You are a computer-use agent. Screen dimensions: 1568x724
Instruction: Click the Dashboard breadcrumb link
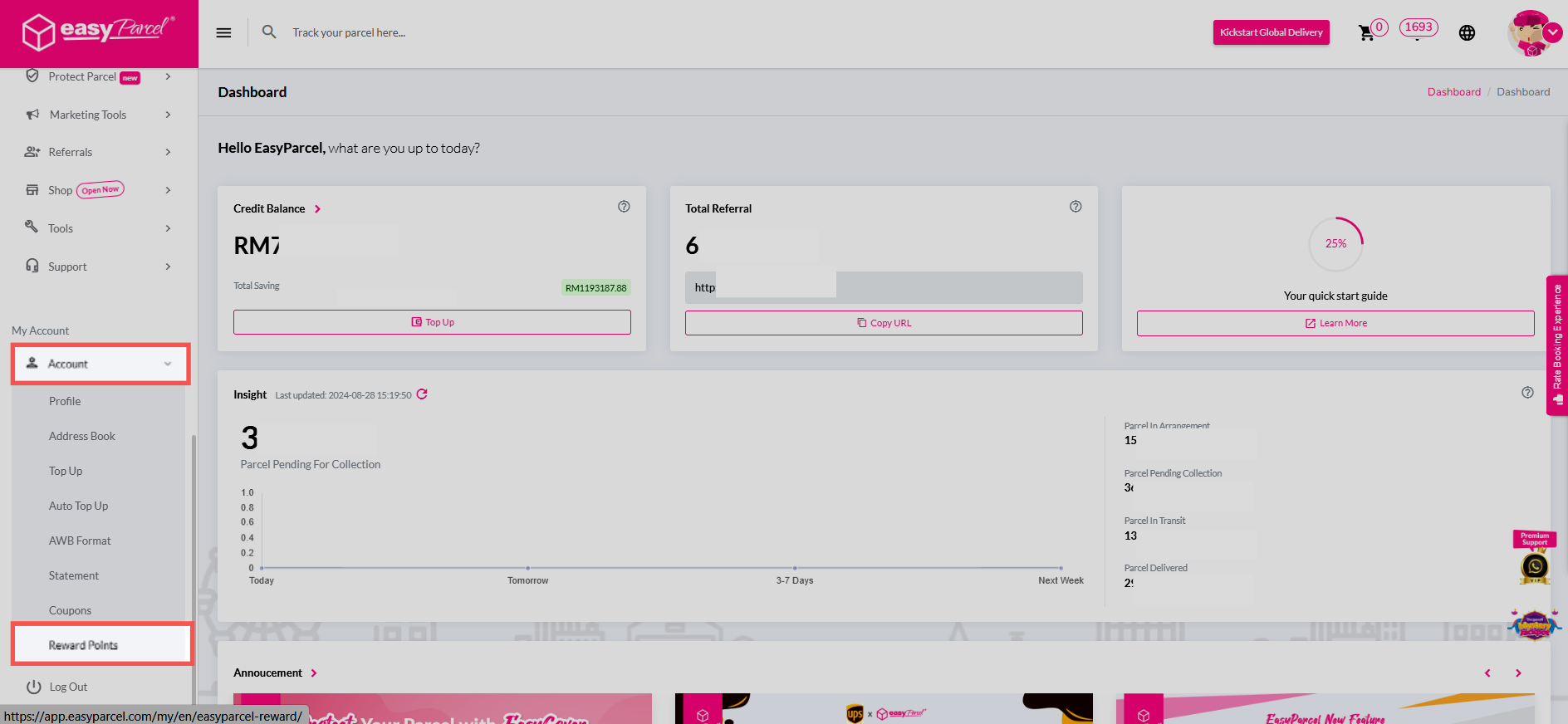[x=1453, y=92]
